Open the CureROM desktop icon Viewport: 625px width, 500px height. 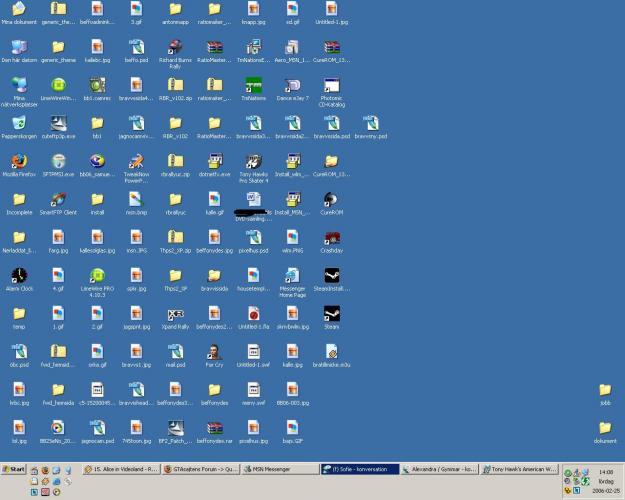tap(330, 199)
